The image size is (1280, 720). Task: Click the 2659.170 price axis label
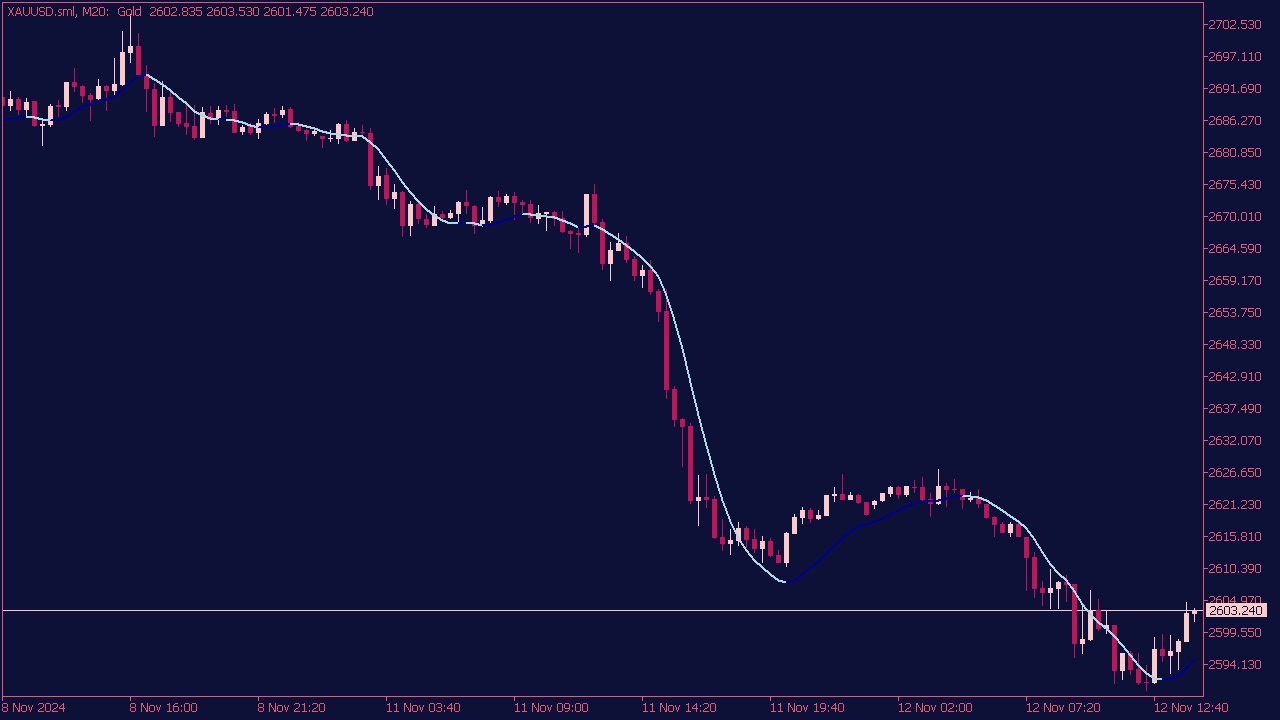click(1236, 280)
